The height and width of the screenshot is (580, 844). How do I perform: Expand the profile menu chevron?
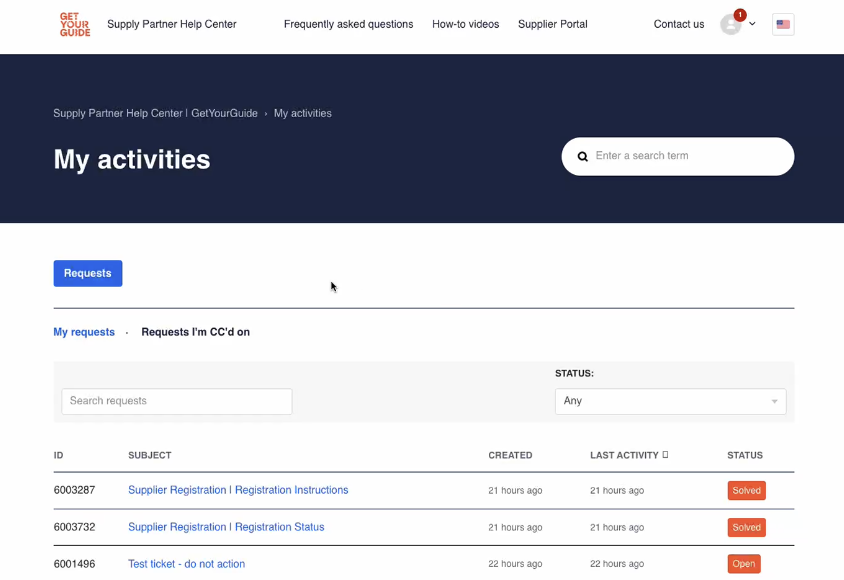pos(752,24)
